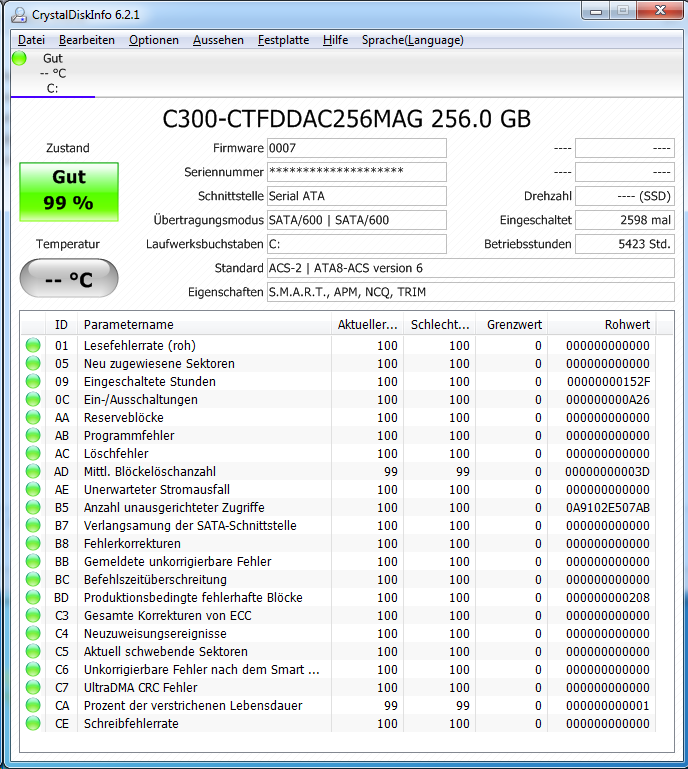Click the drive title C300-CTFDDAC256MAG 256.0 GB

(347, 119)
